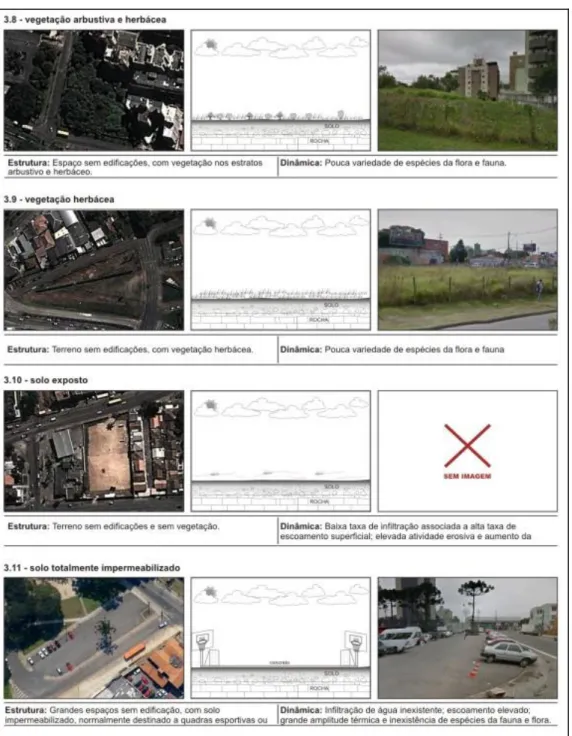Open ground photo of parked cars
This screenshot has width=572, height=736.
coord(468,638)
